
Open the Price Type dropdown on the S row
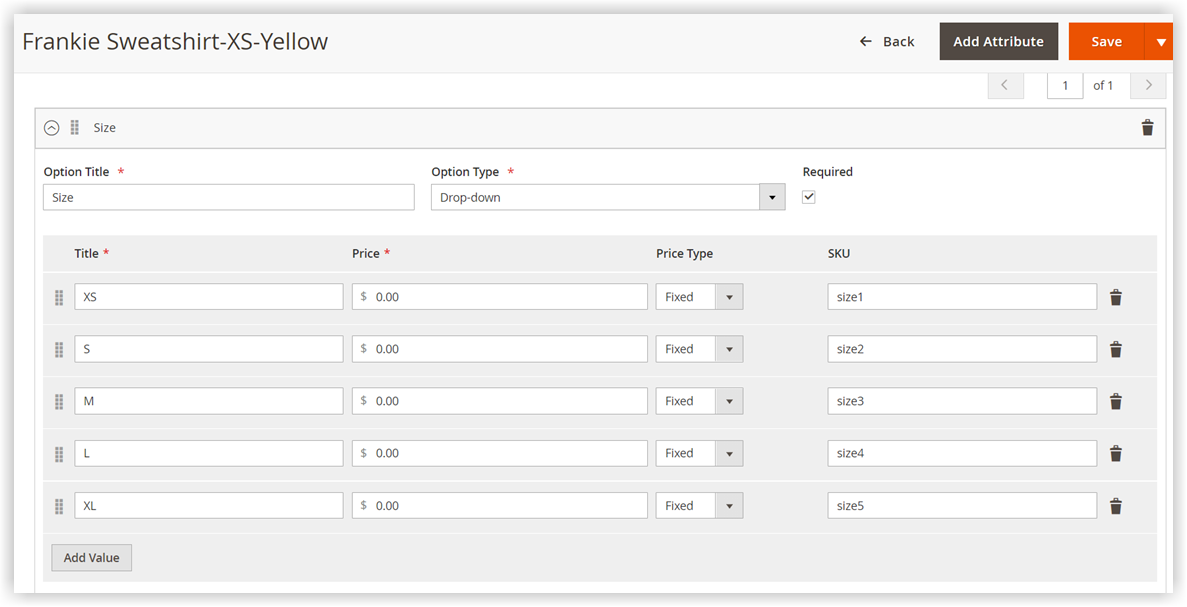tap(729, 348)
